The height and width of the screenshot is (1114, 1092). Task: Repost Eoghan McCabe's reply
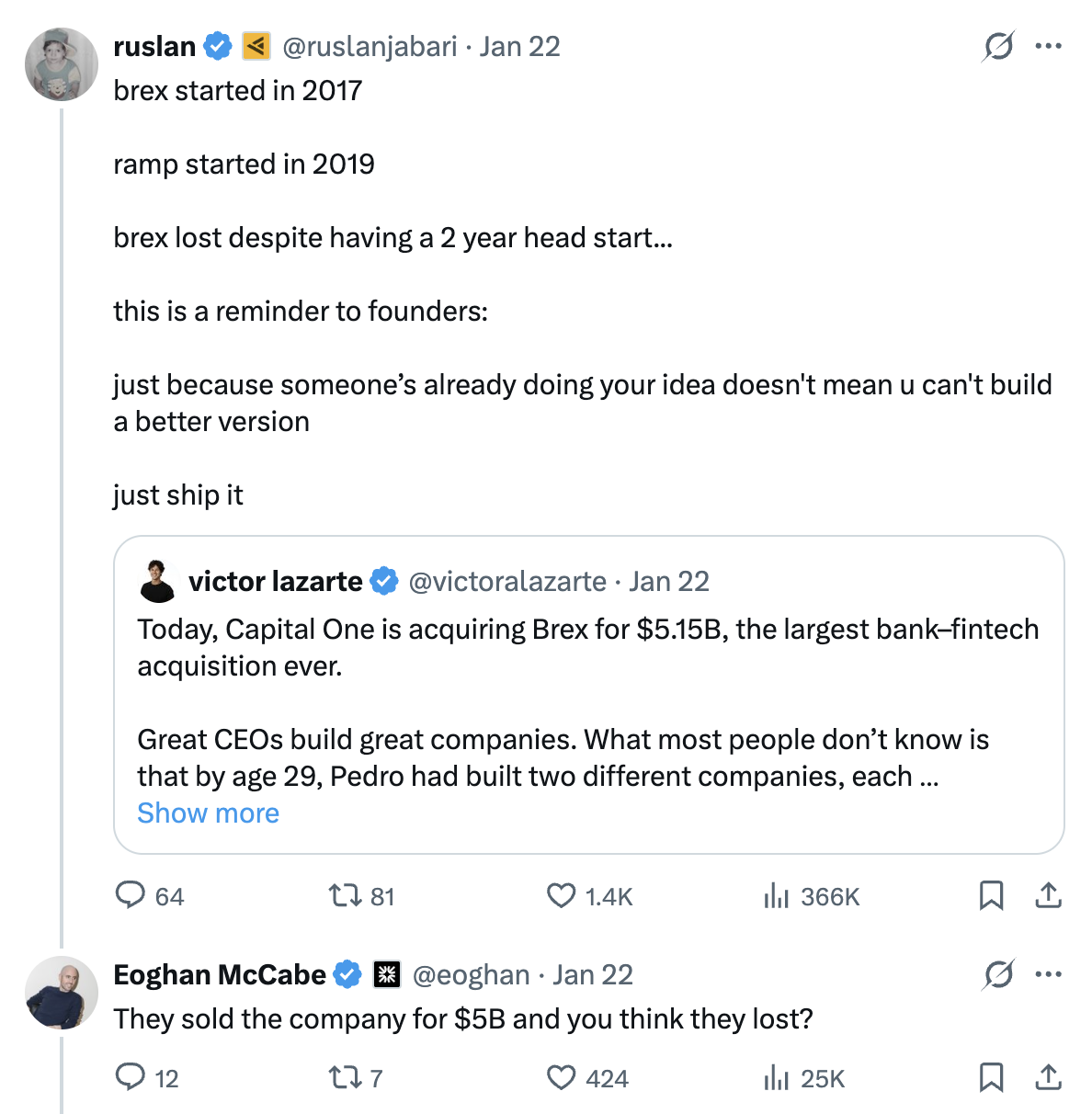point(346,1077)
